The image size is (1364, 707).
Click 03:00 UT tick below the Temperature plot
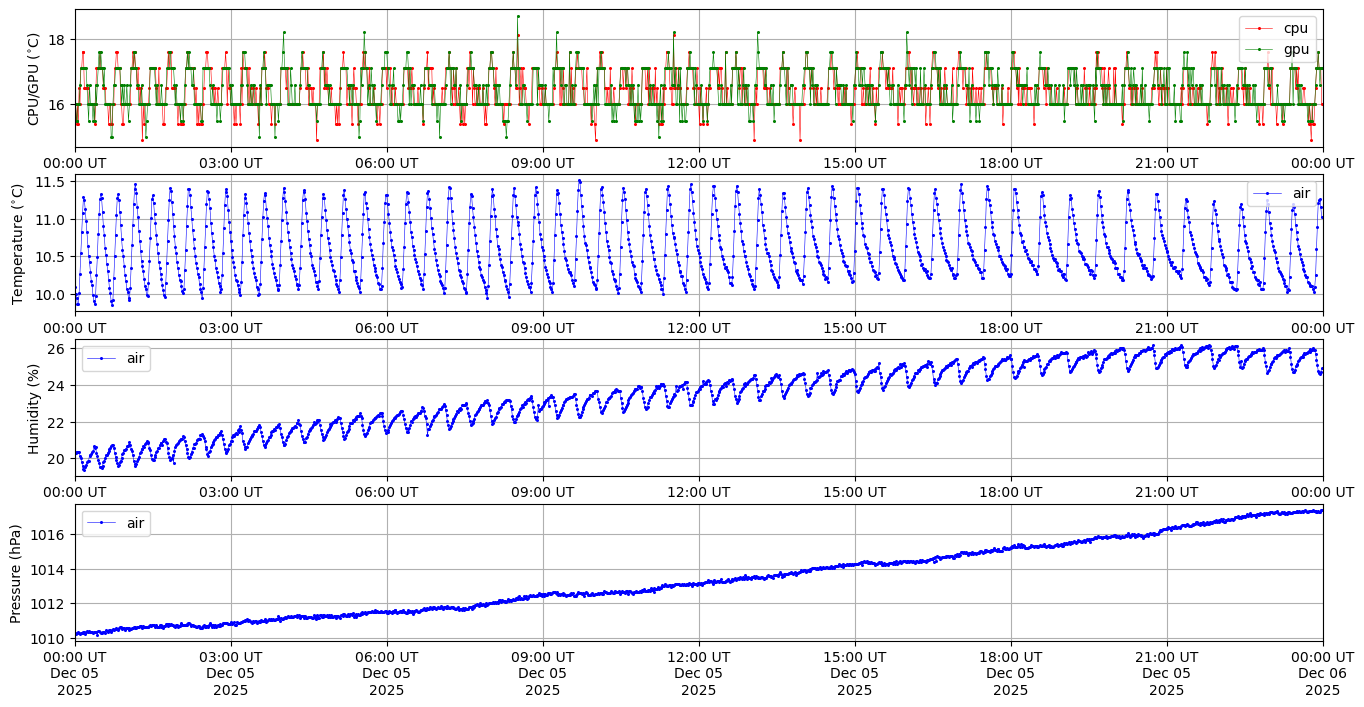click(230, 327)
